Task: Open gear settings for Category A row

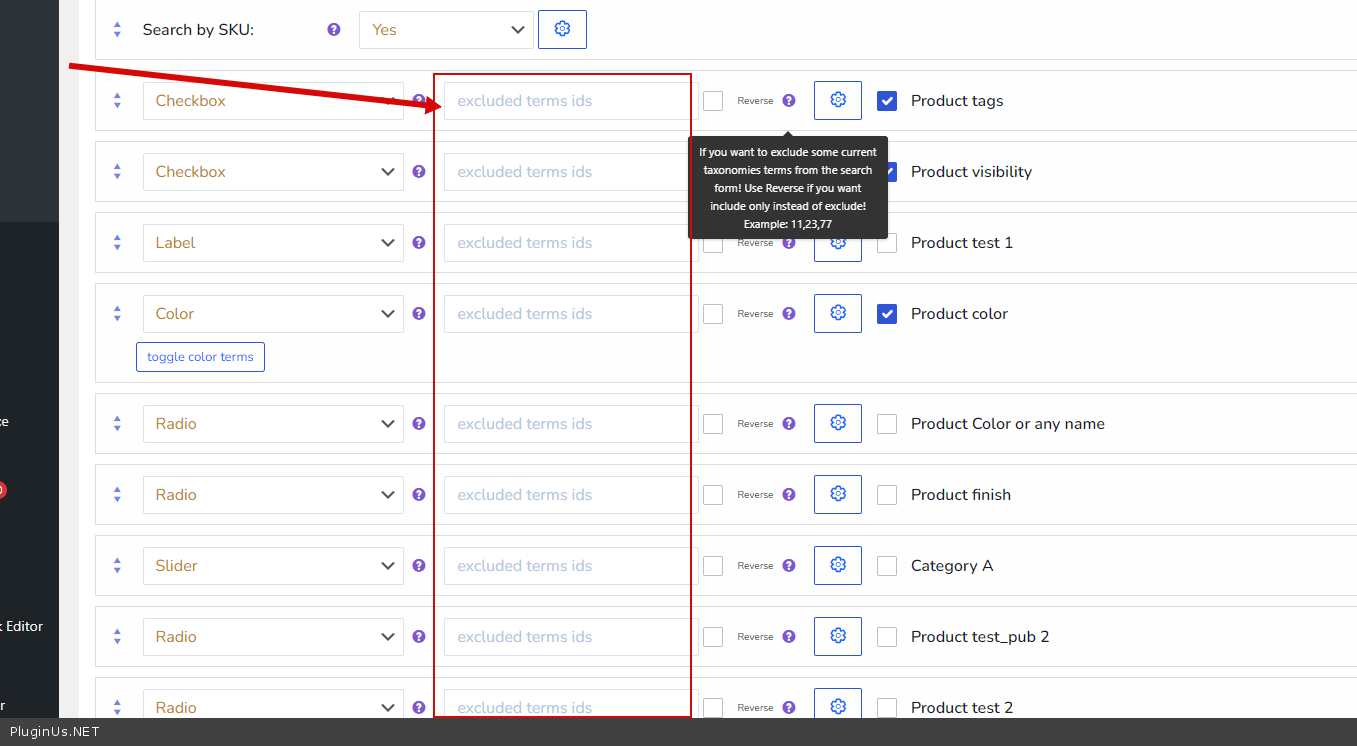Action: point(838,566)
